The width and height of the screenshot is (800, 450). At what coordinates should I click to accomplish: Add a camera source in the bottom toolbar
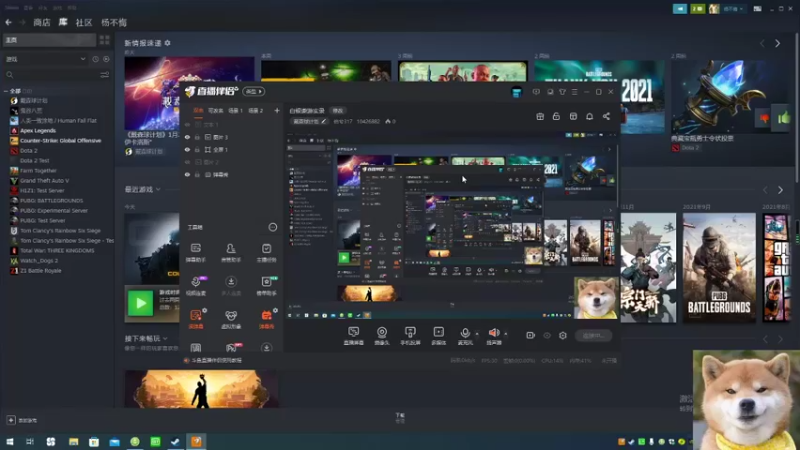(x=382, y=333)
